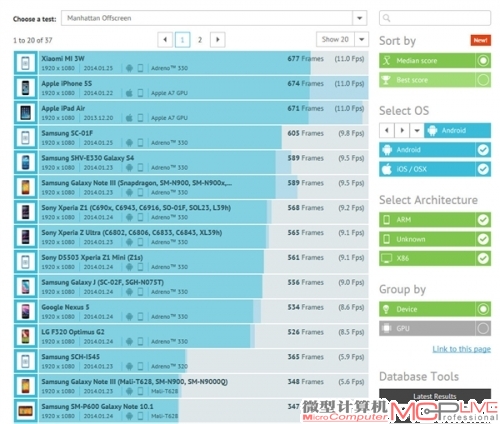The width and height of the screenshot is (500, 424).
Task: Click Apple A7 GPU label in iPhone 5S row
Action: click(x=169, y=93)
